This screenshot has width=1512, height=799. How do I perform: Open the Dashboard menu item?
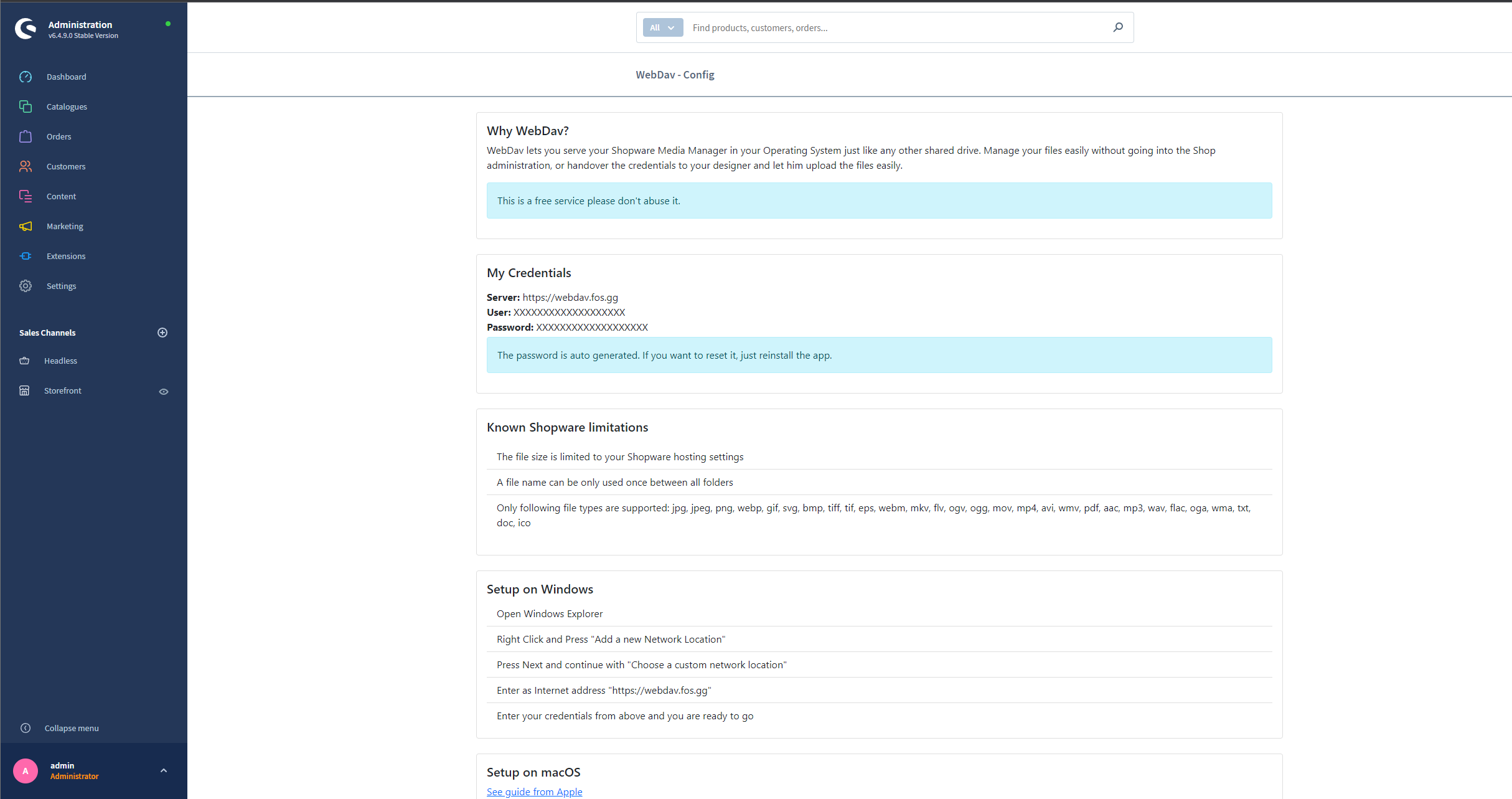[67, 76]
